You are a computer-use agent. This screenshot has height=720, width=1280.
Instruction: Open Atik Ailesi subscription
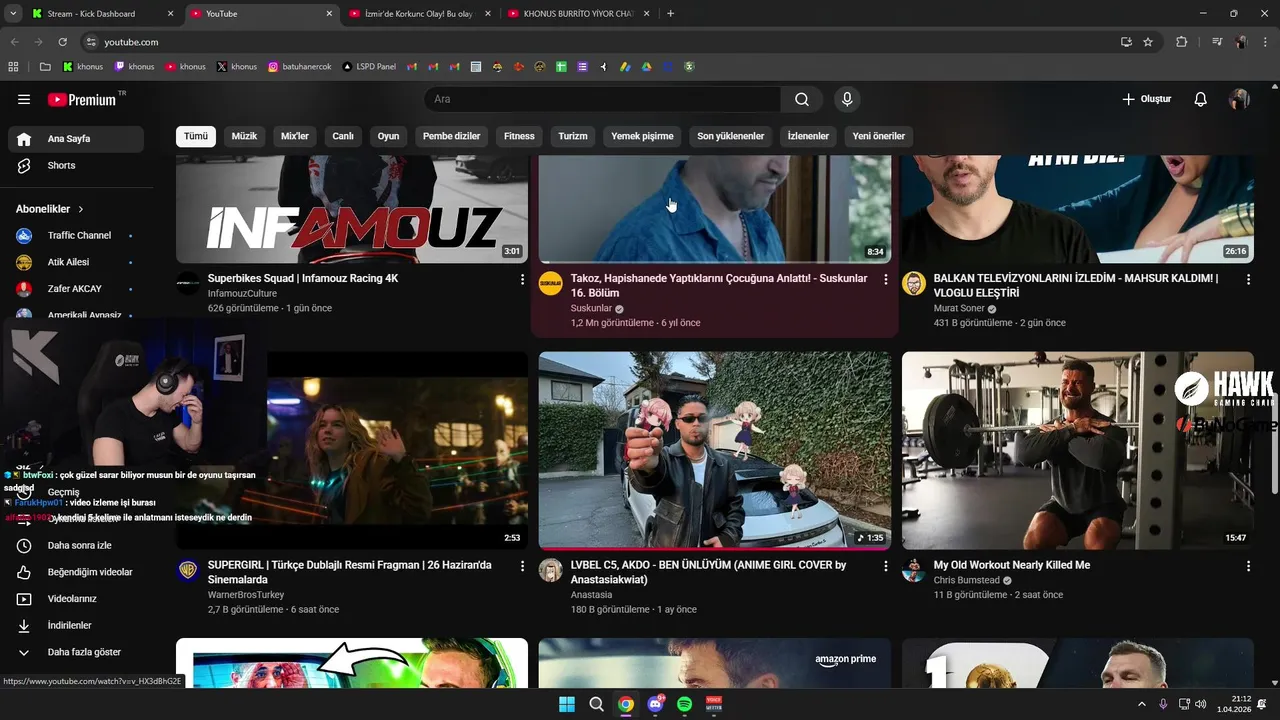point(76,262)
